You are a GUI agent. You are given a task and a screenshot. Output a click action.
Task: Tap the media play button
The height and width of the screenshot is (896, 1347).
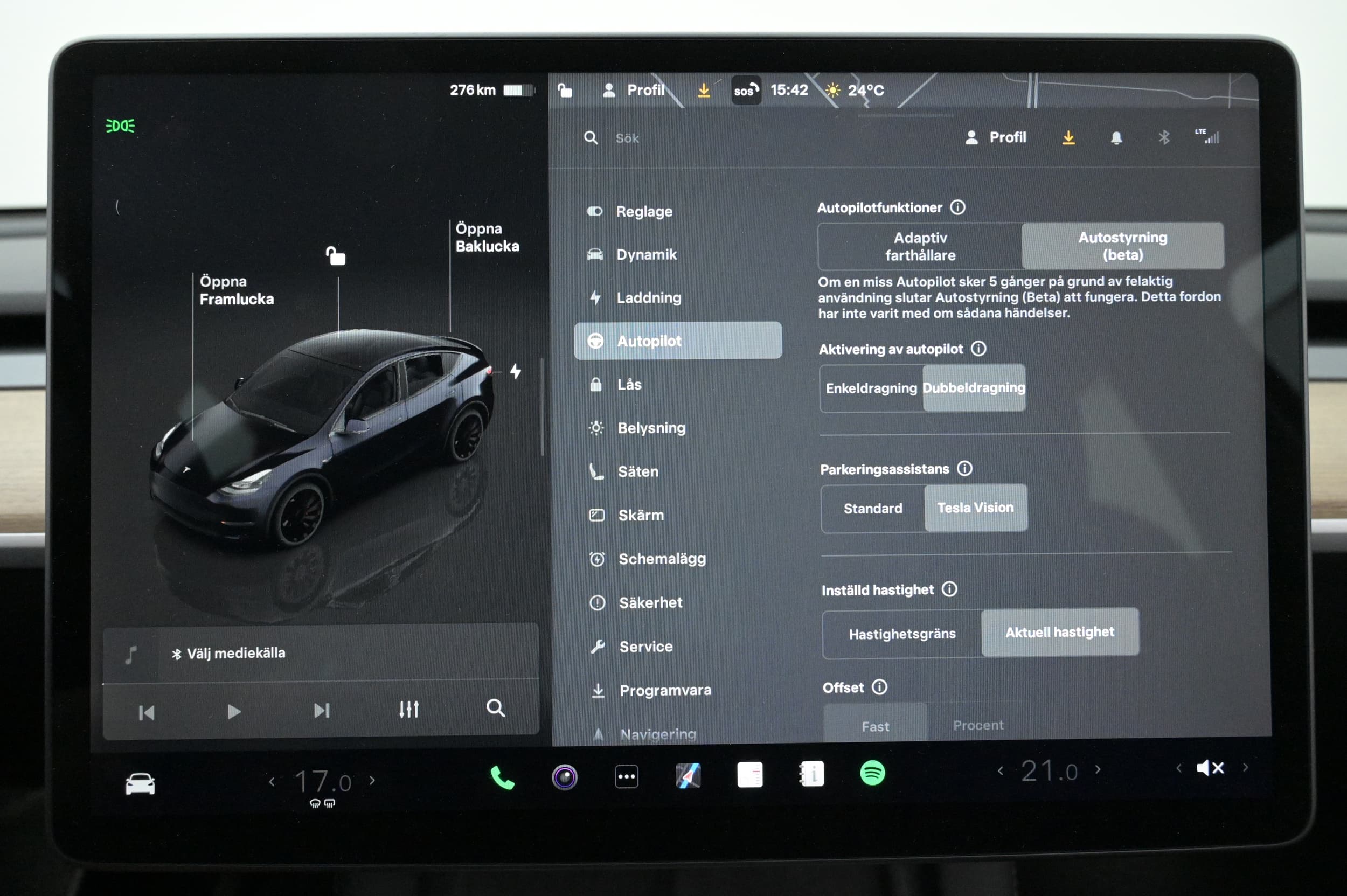pyautogui.click(x=234, y=711)
